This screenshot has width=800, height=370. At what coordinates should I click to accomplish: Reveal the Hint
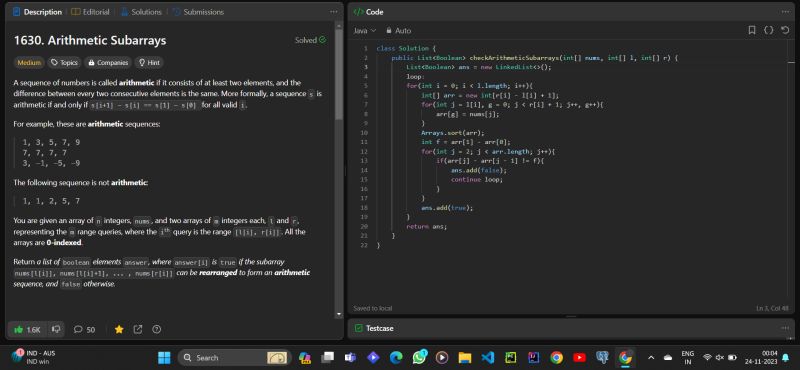coord(149,63)
